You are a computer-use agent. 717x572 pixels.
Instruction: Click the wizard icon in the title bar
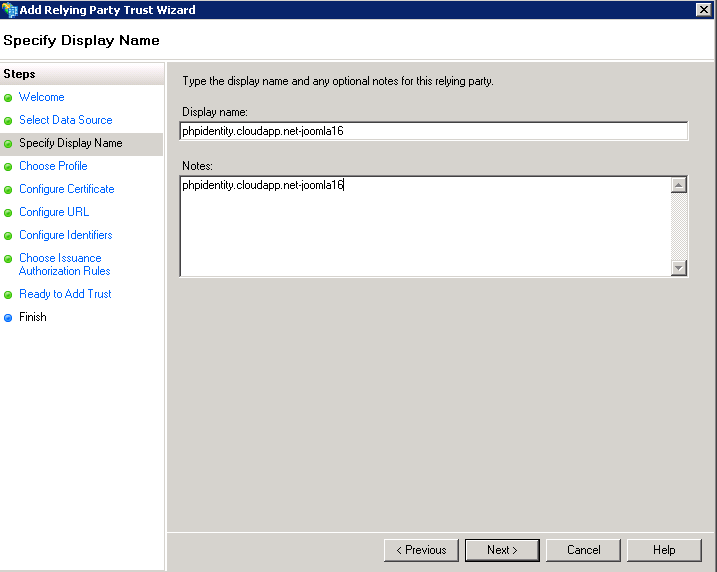click(10, 10)
